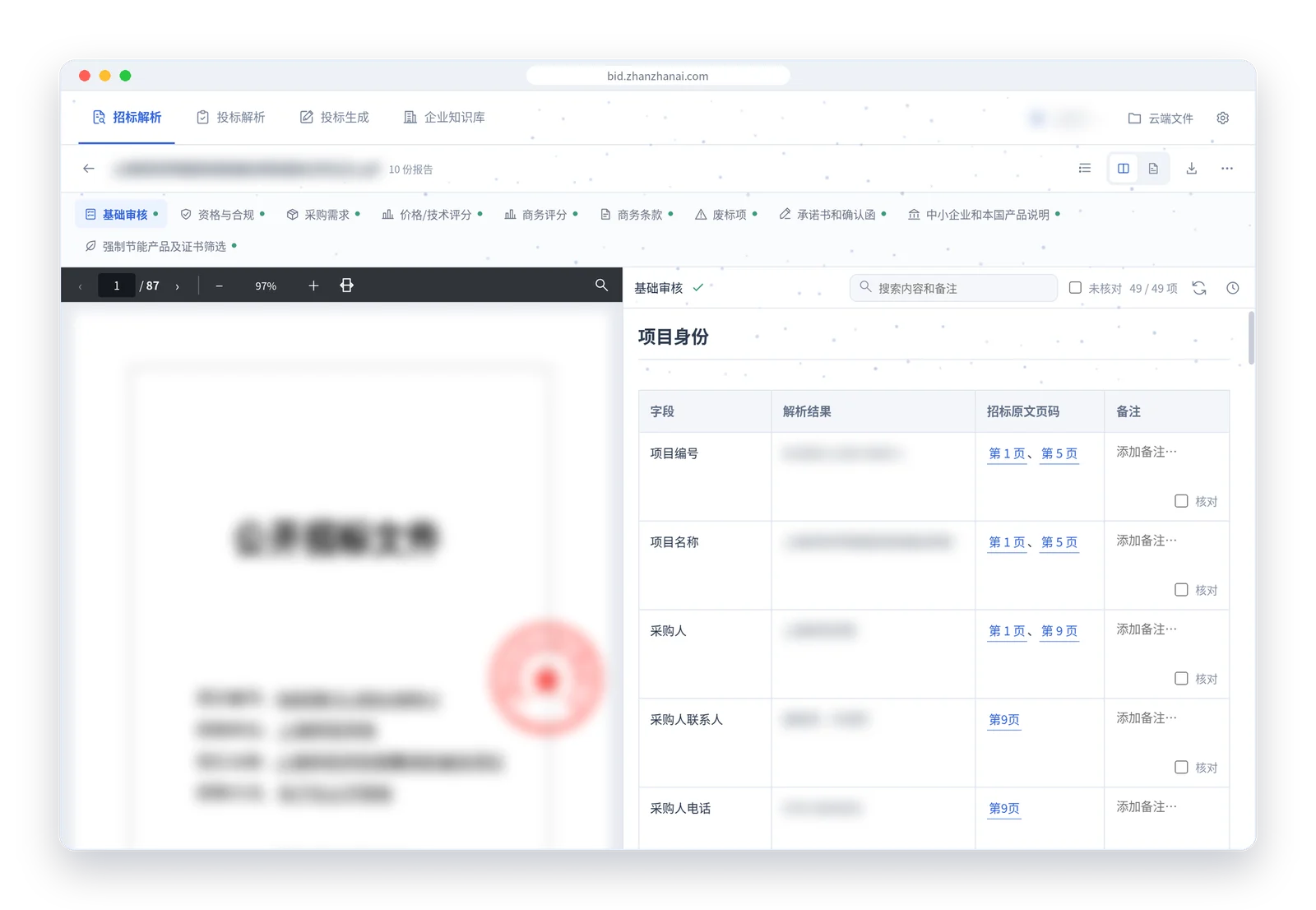Open 第 9 页 link in 采购人 row
Viewport: 1316px width, 910px height.
(x=1059, y=631)
